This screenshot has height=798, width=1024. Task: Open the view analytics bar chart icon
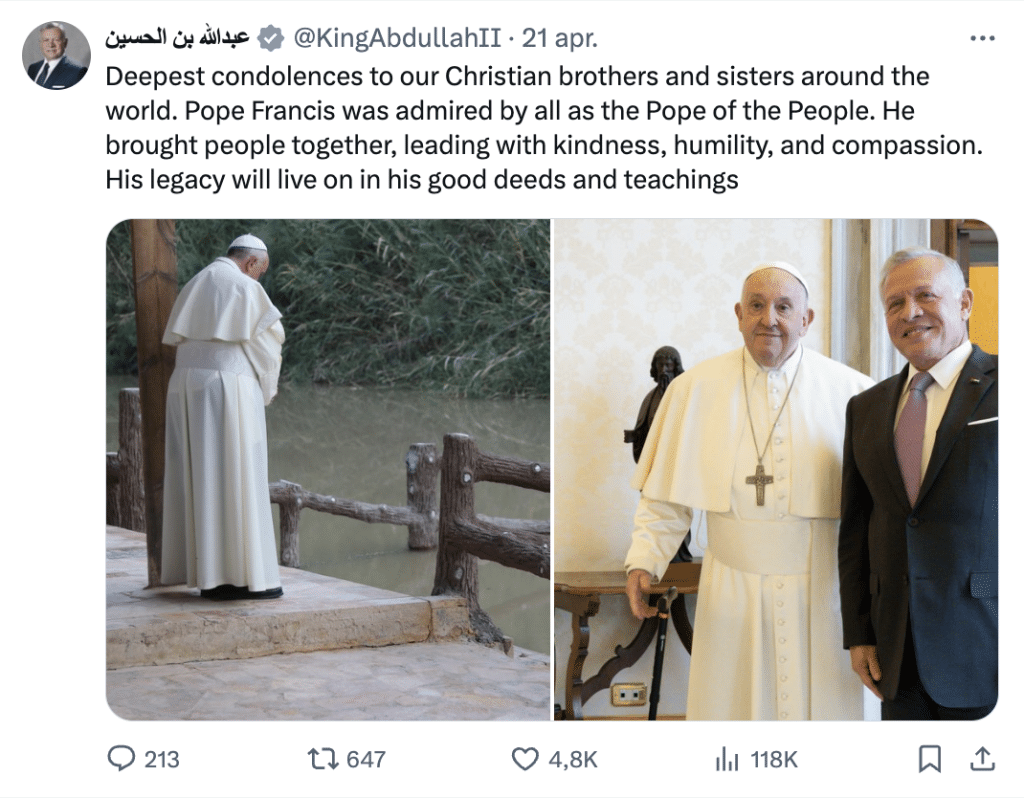click(x=727, y=759)
